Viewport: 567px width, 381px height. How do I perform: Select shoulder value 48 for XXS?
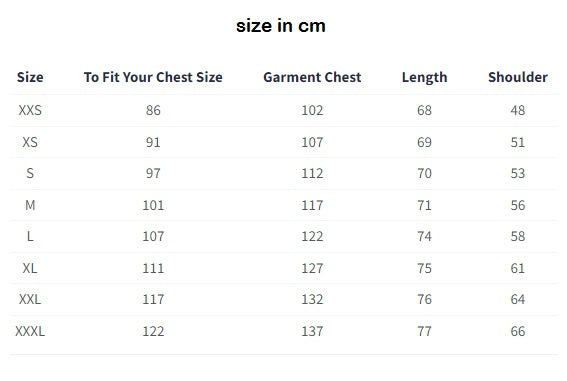[518, 110]
